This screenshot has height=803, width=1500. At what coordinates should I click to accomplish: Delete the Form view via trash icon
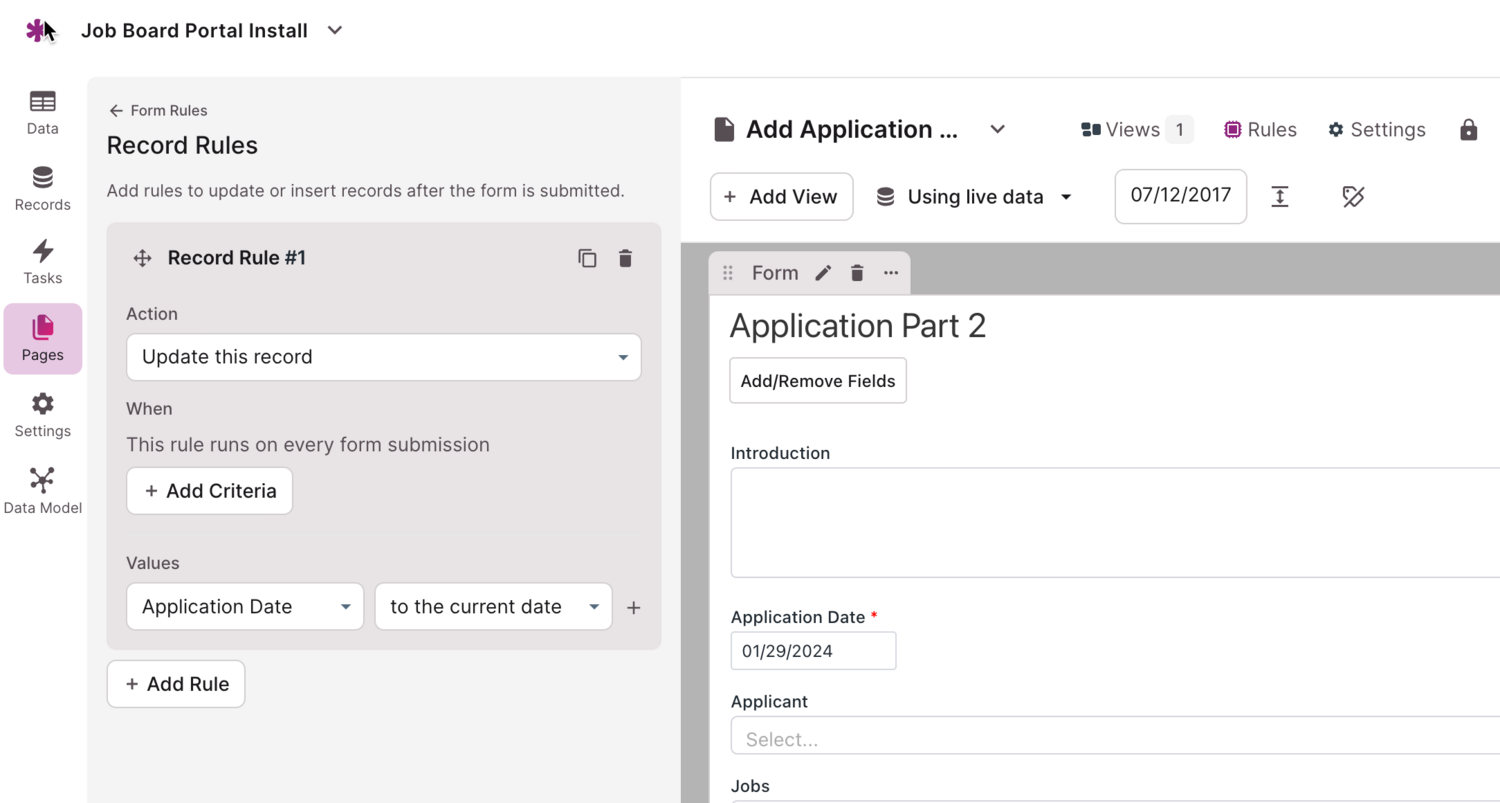[857, 273]
